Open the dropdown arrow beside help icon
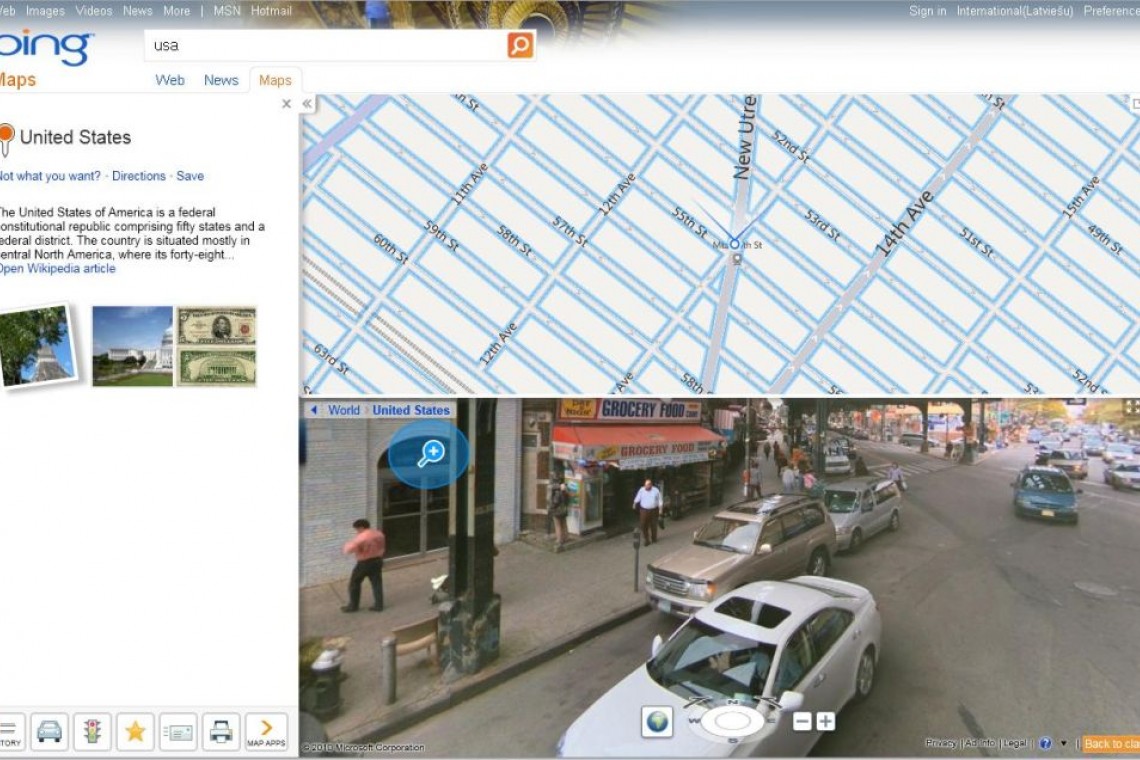The height and width of the screenshot is (760, 1140). coord(1063,743)
